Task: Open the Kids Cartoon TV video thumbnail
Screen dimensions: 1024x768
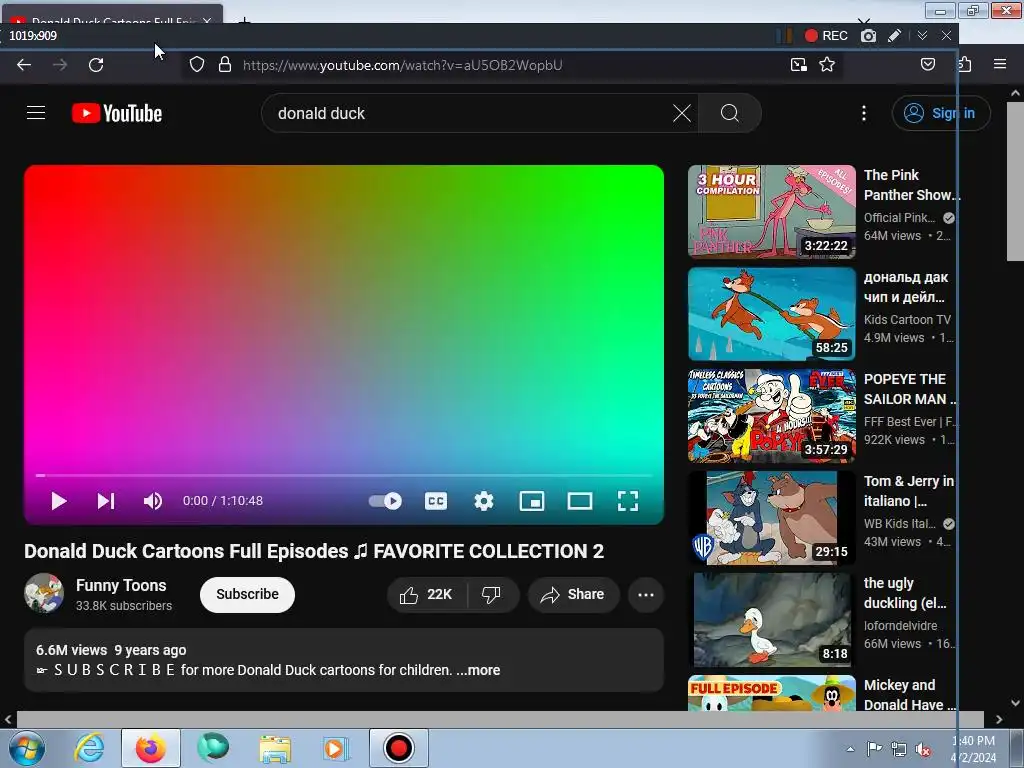Action: pyautogui.click(x=771, y=313)
